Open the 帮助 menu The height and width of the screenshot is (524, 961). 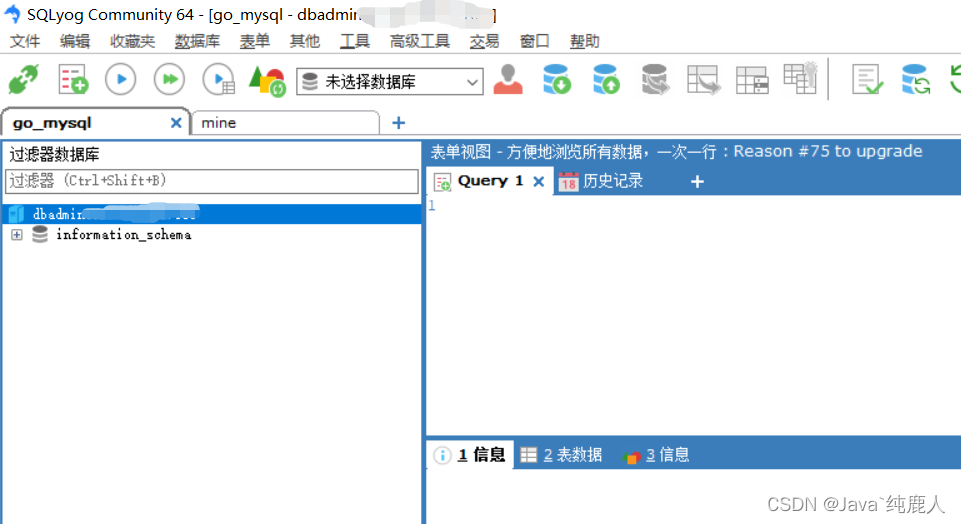[584, 41]
